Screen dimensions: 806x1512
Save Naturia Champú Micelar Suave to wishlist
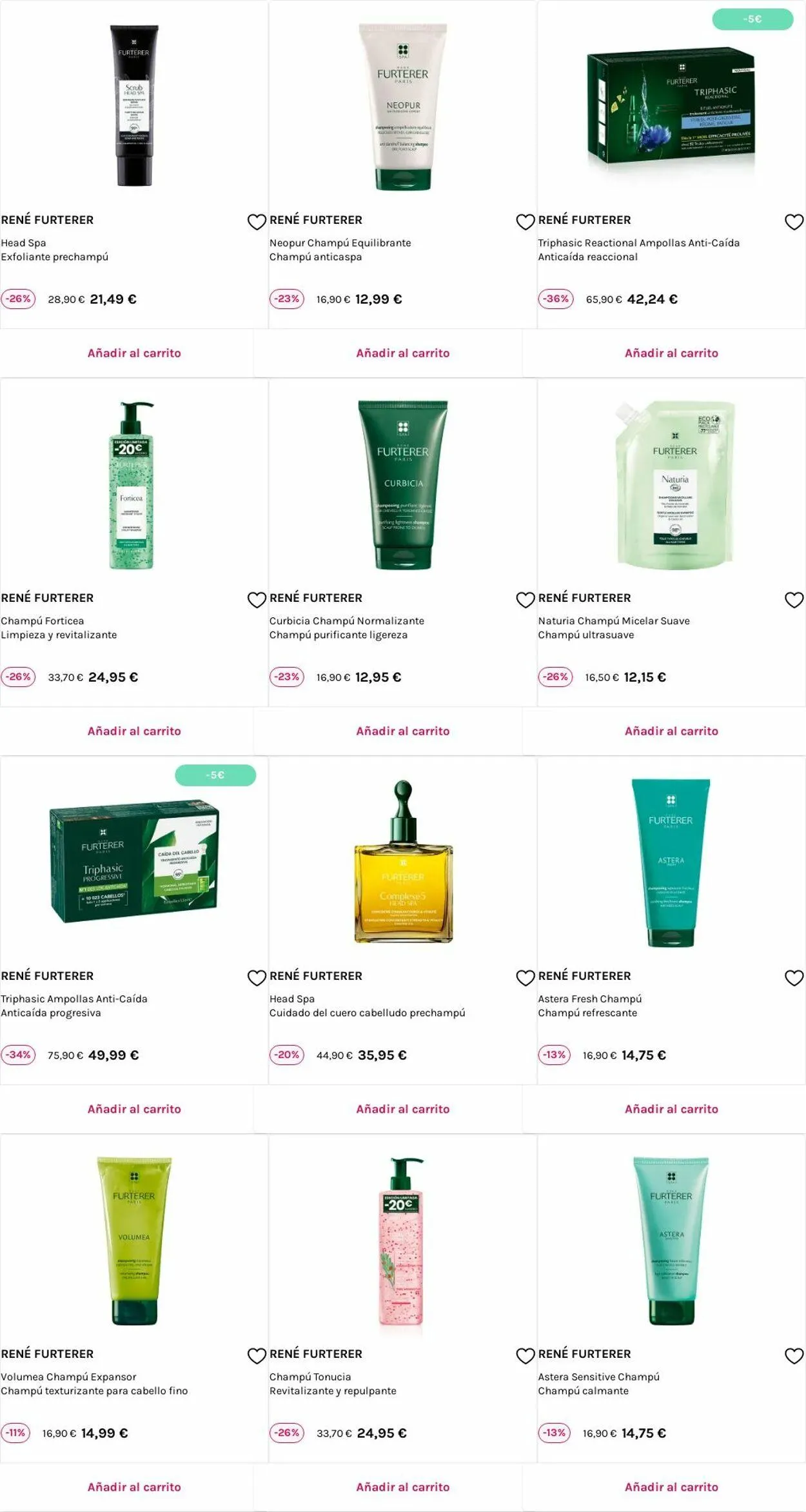[x=794, y=600]
